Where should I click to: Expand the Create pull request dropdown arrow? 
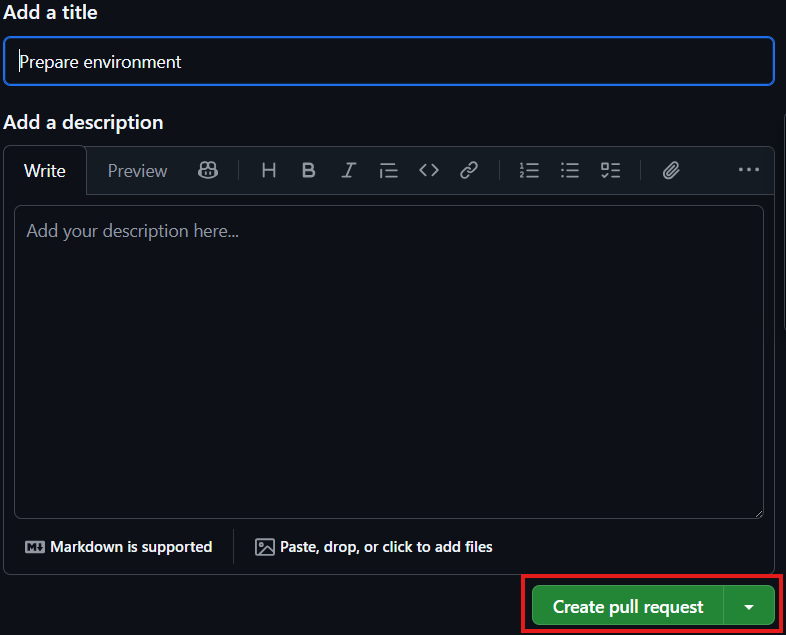click(749, 607)
